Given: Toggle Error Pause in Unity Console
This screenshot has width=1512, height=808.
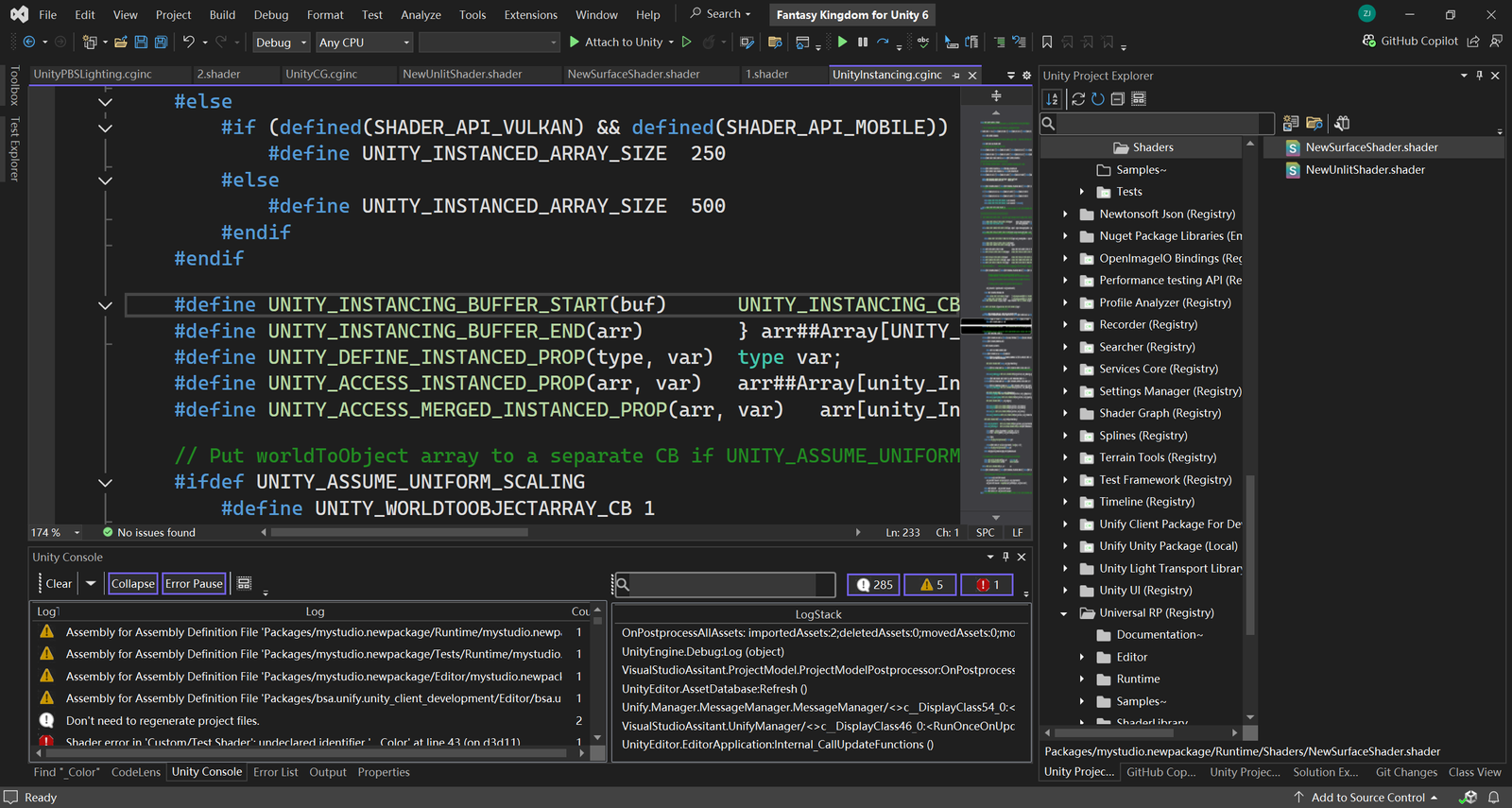Looking at the screenshot, I should pyautogui.click(x=194, y=584).
